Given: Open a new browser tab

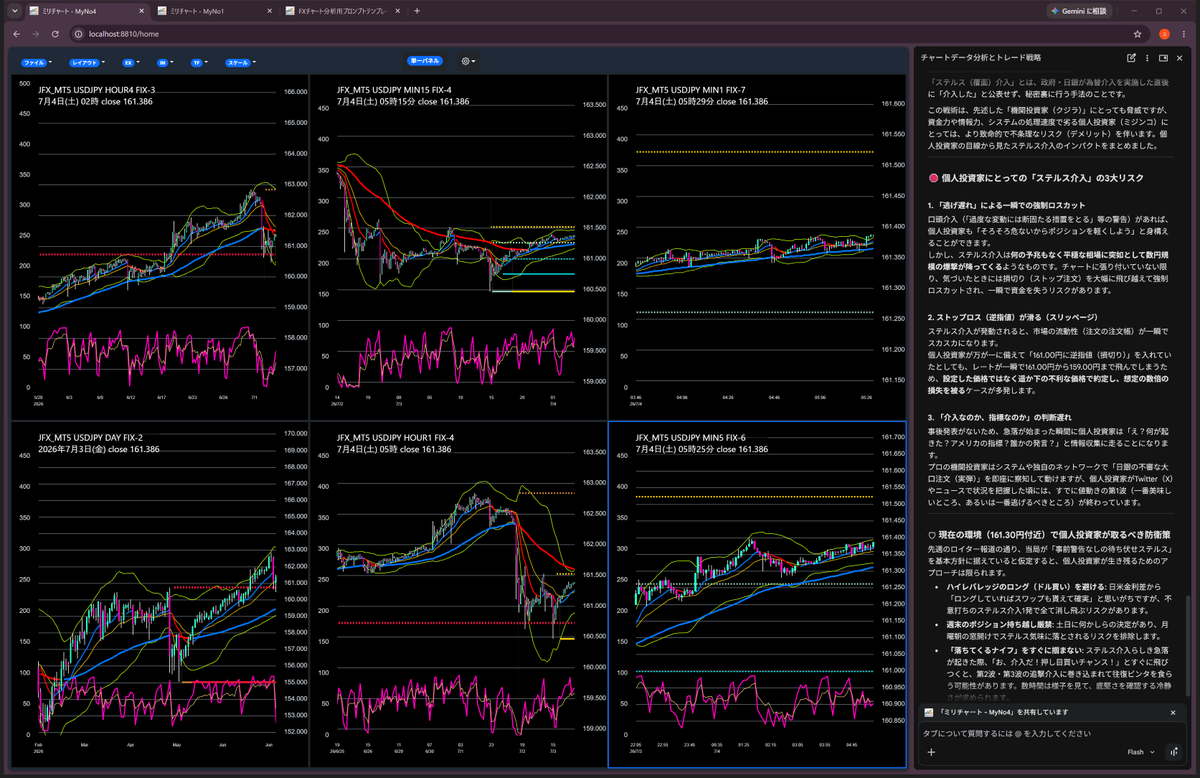Looking at the screenshot, I should click(417, 11).
